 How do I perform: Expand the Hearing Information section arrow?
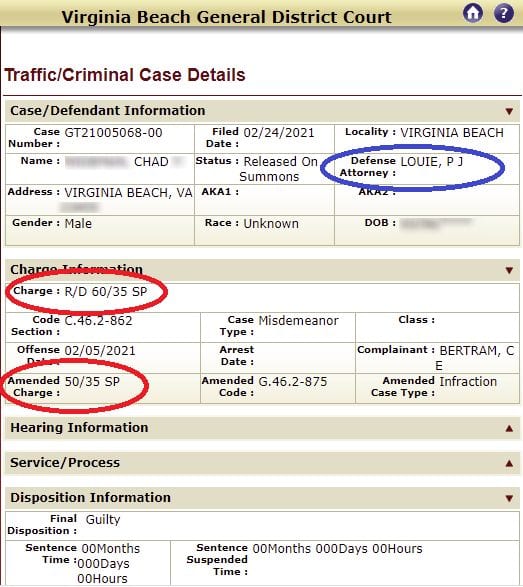click(x=509, y=428)
